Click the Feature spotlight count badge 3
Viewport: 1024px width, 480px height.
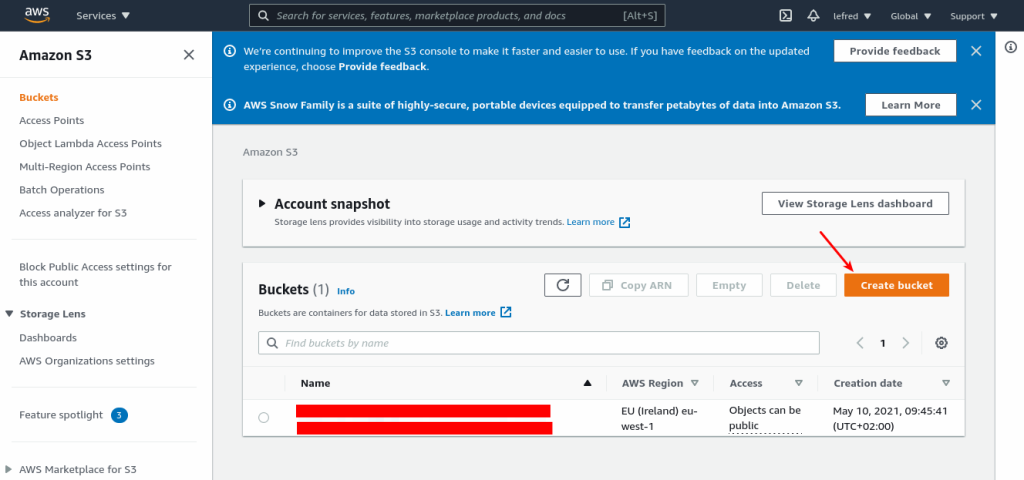tap(119, 415)
